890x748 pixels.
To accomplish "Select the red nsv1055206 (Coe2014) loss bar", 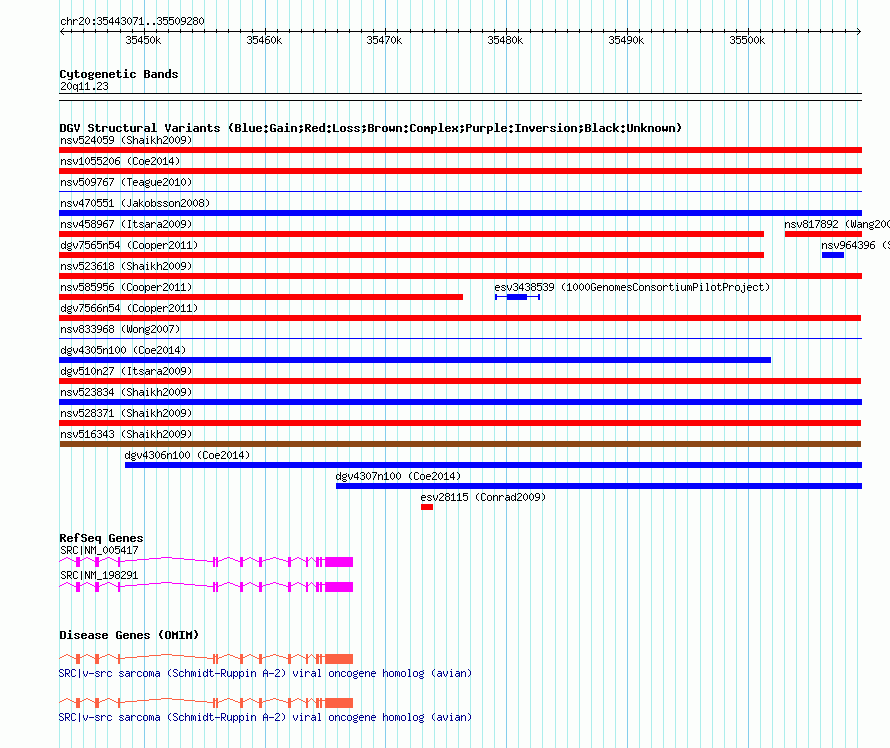I will coord(460,171).
